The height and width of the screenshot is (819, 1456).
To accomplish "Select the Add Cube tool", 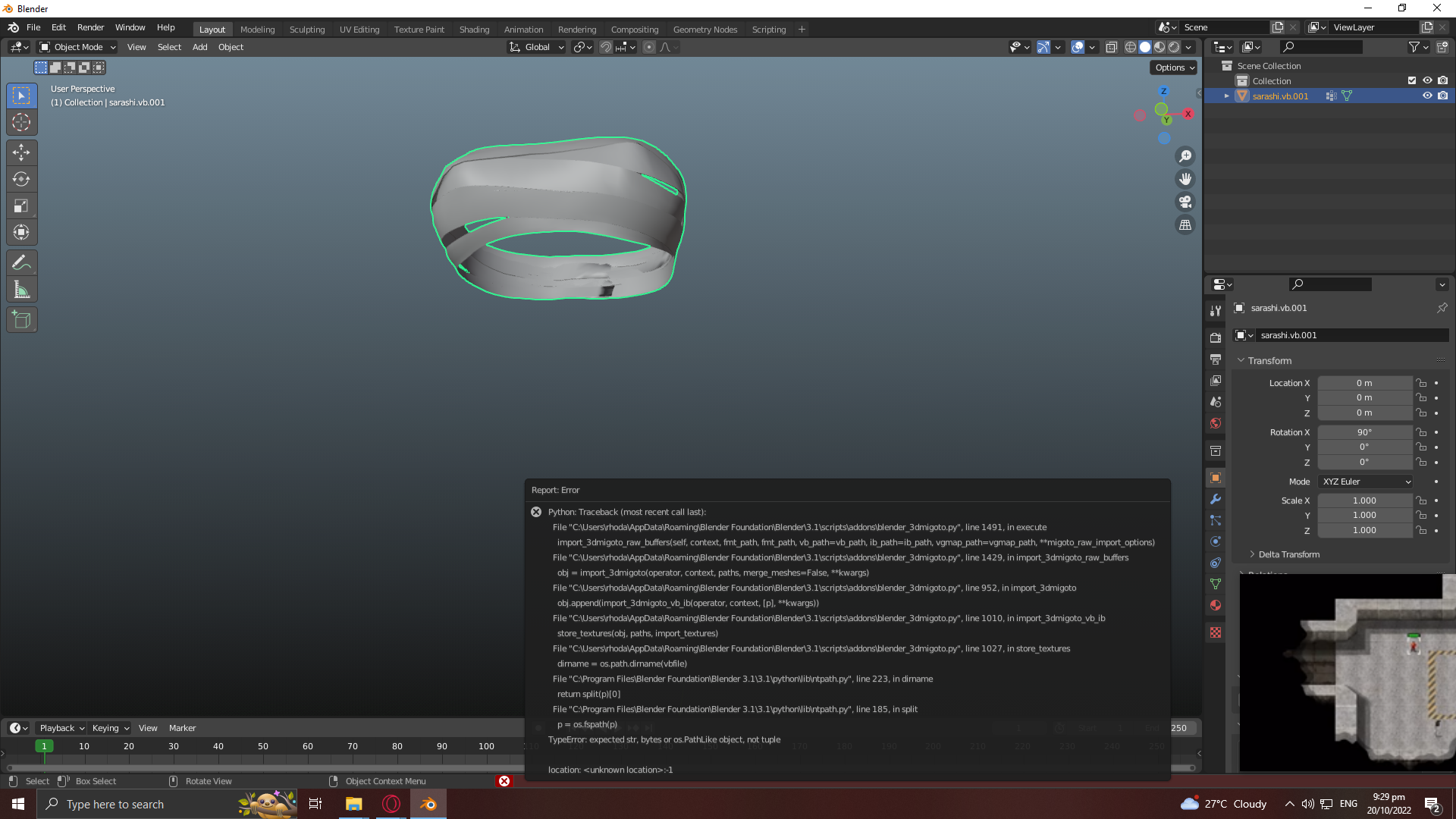I will click(x=21, y=319).
